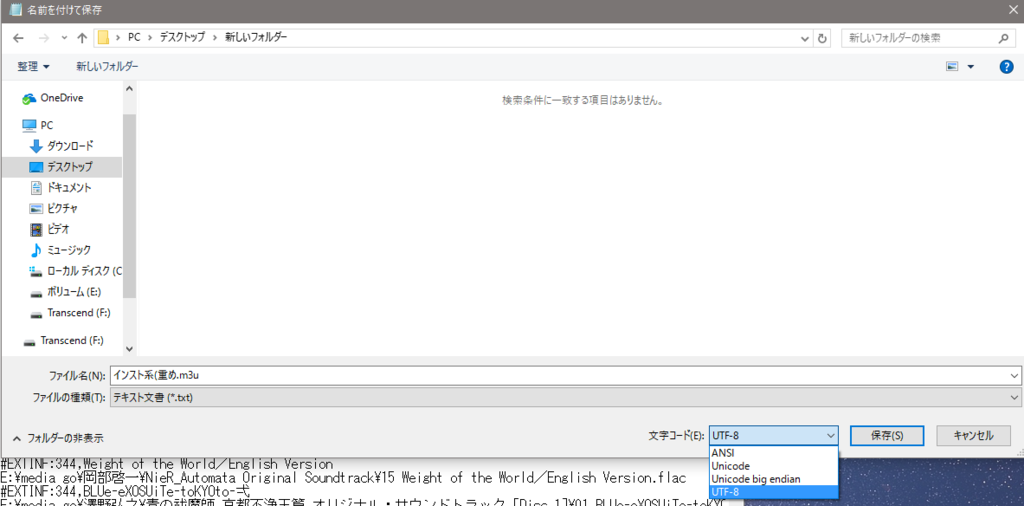1024x506 pixels.
Task: Select デスクトップ in sidebar
Action: point(61,166)
